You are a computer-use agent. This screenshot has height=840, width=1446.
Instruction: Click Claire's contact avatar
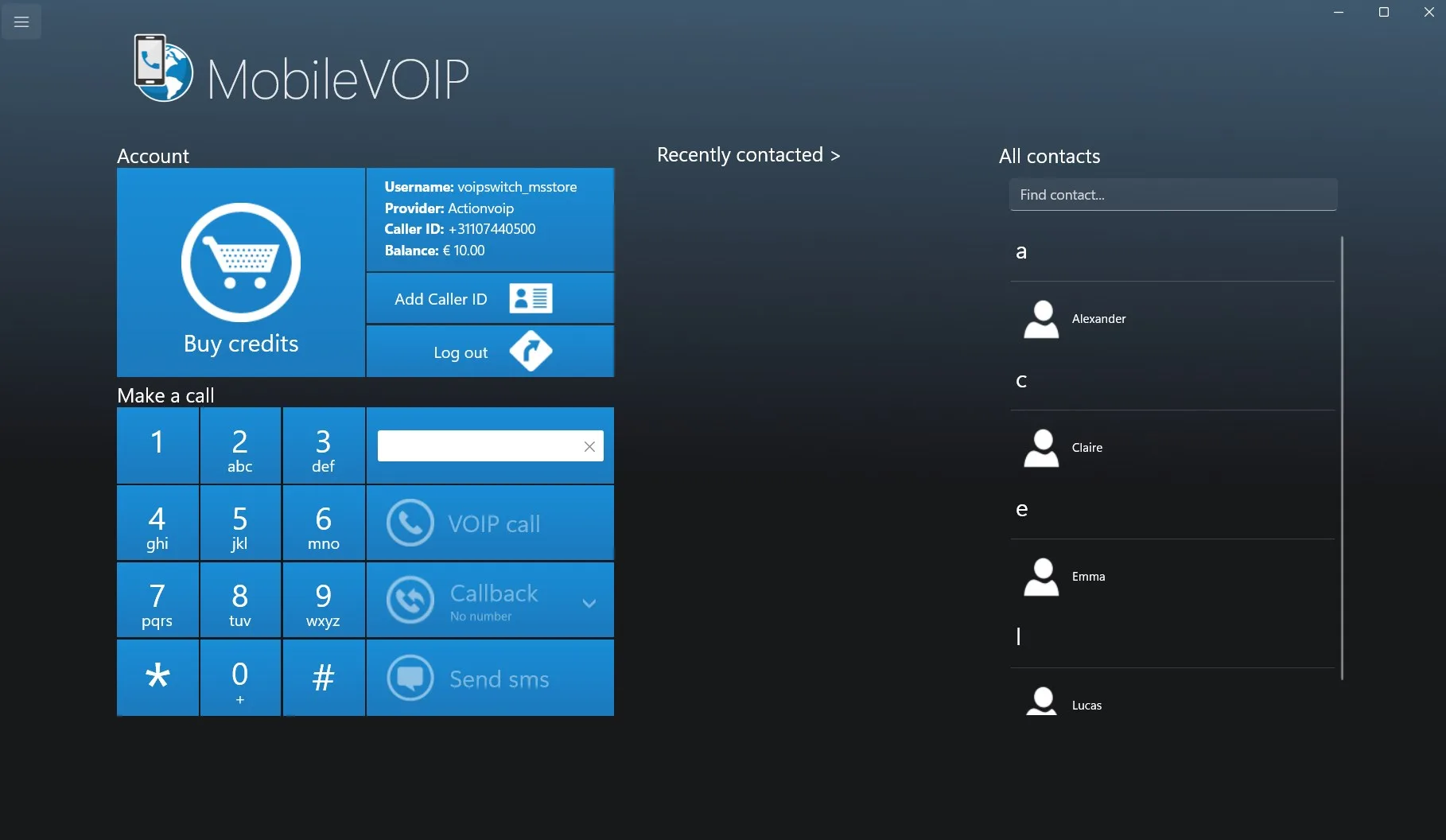(1041, 448)
